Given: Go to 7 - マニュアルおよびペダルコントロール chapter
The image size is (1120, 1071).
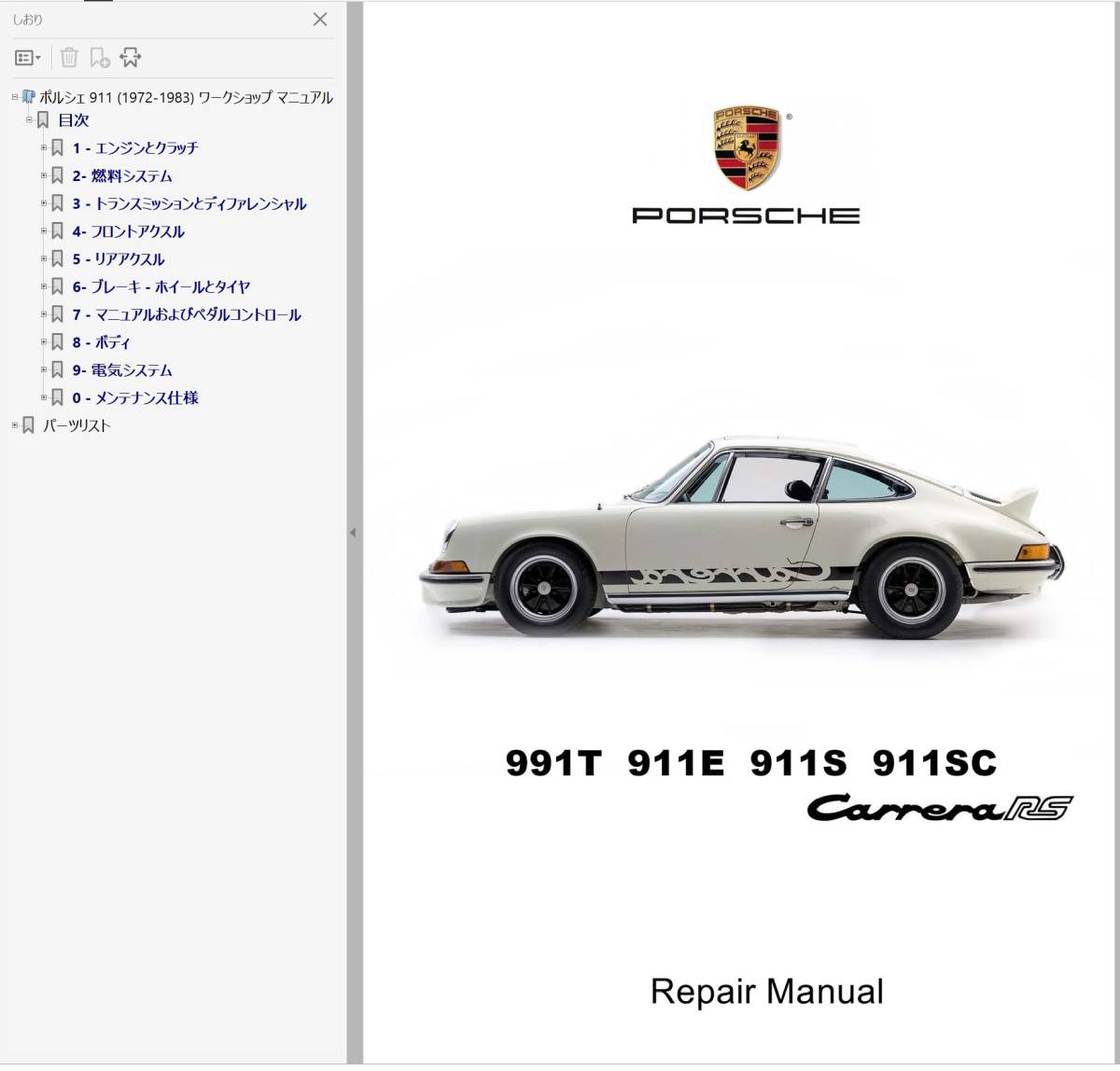Looking at the screenshot, I should coord(187,314).
